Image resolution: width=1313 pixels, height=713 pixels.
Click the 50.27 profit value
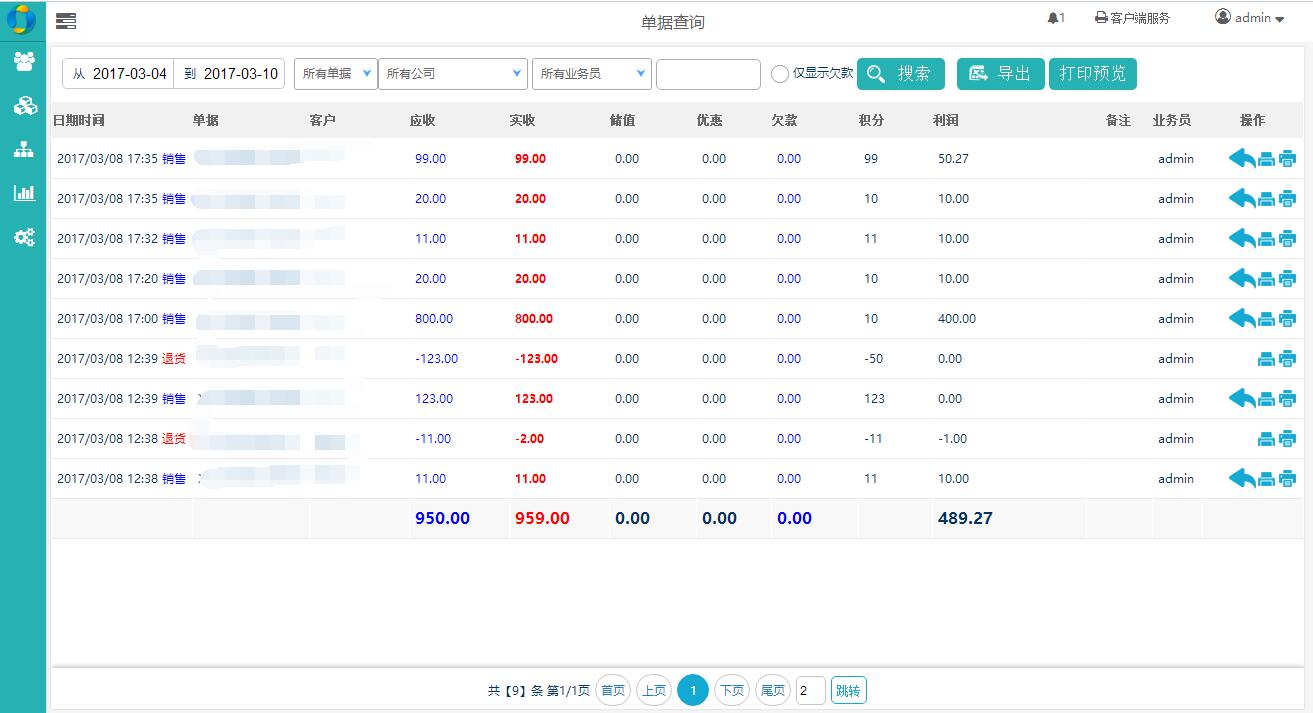[953, 158]
